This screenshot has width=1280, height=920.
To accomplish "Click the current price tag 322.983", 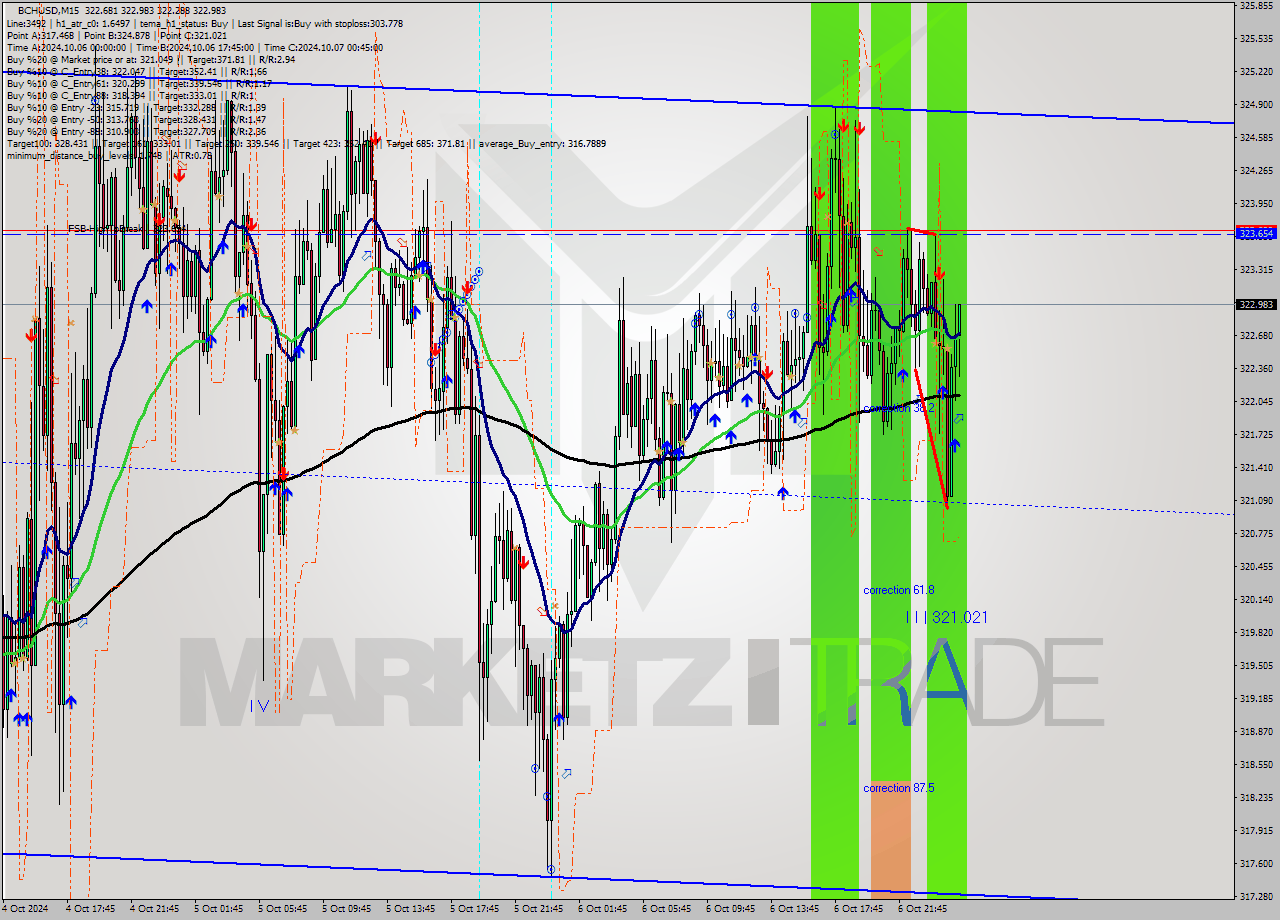I will click(1256, 304).
